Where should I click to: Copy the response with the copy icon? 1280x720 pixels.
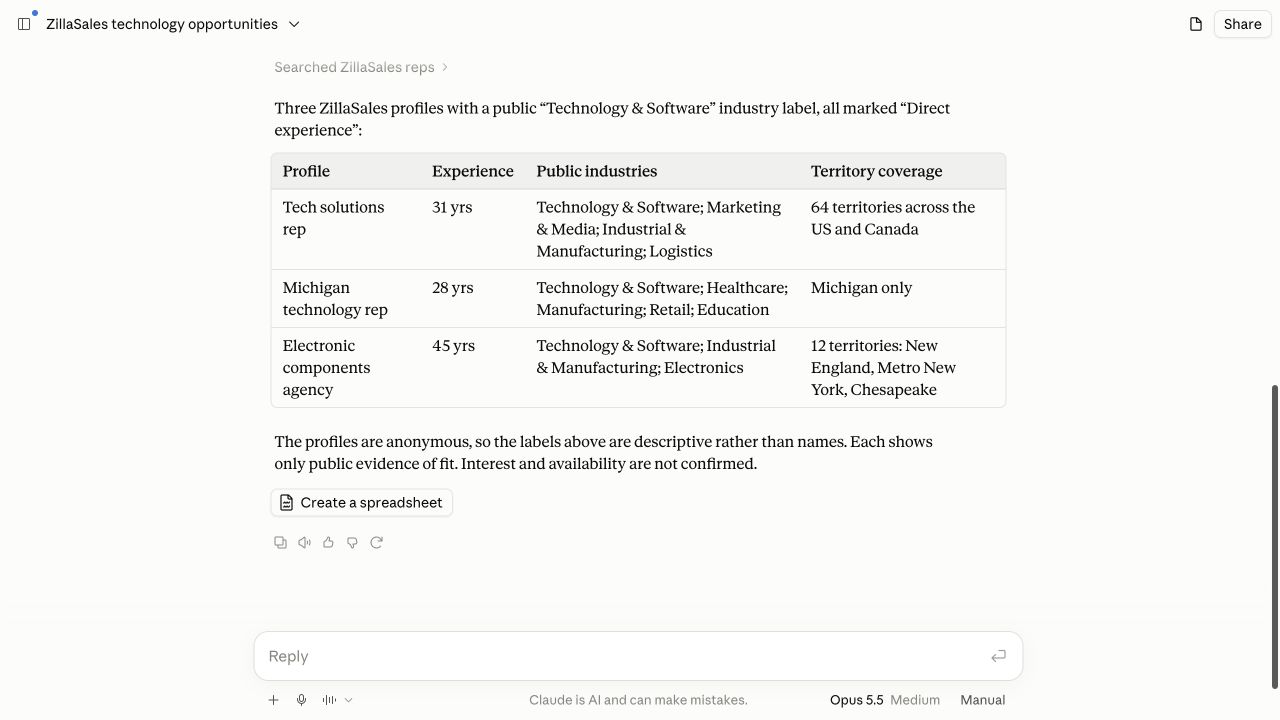click(x=280, y=542)
